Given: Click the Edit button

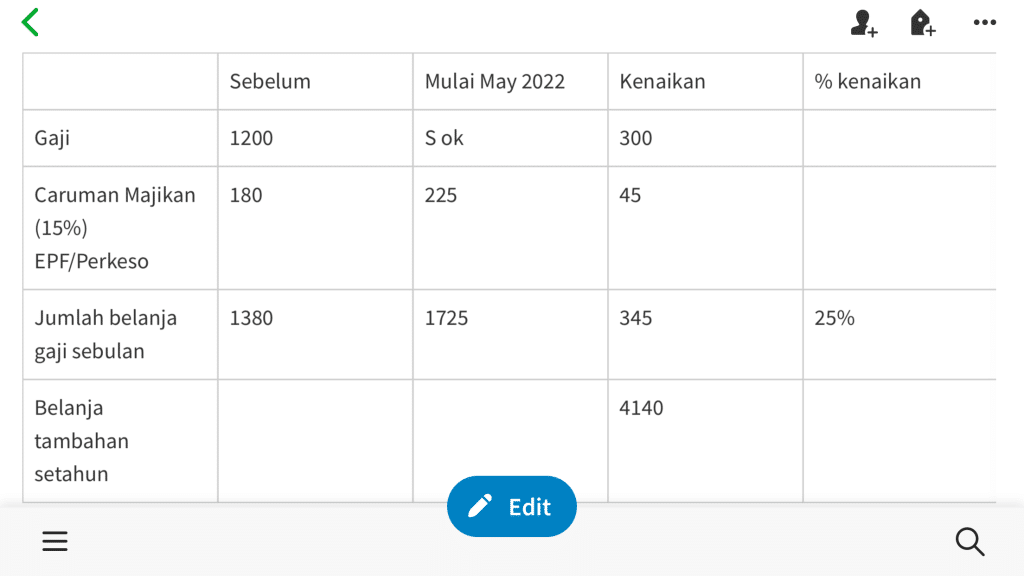Looking at the screenshot, I should tap(511, 507).
